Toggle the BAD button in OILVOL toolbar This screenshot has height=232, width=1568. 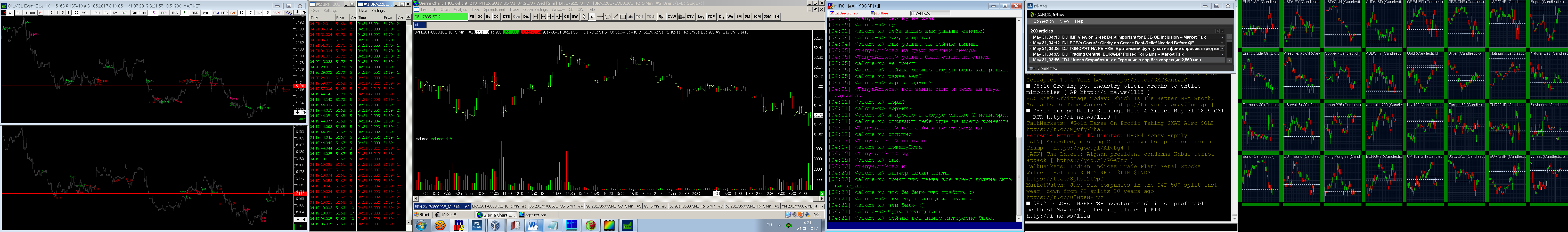175,13
